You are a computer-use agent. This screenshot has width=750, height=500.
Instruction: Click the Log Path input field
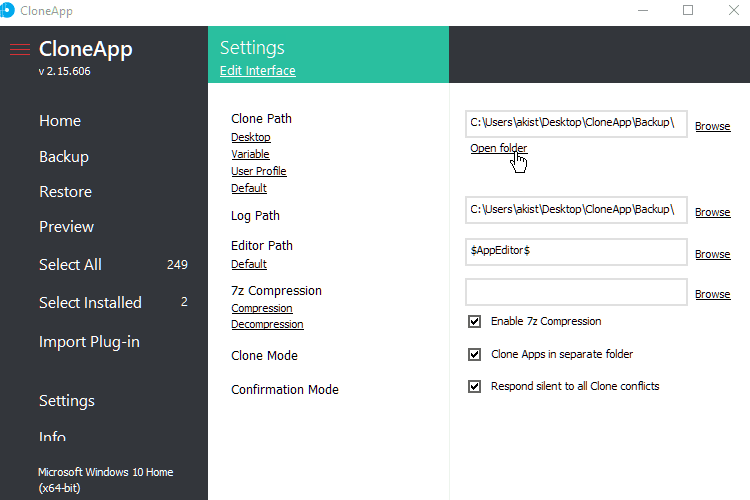click(576, 210)
